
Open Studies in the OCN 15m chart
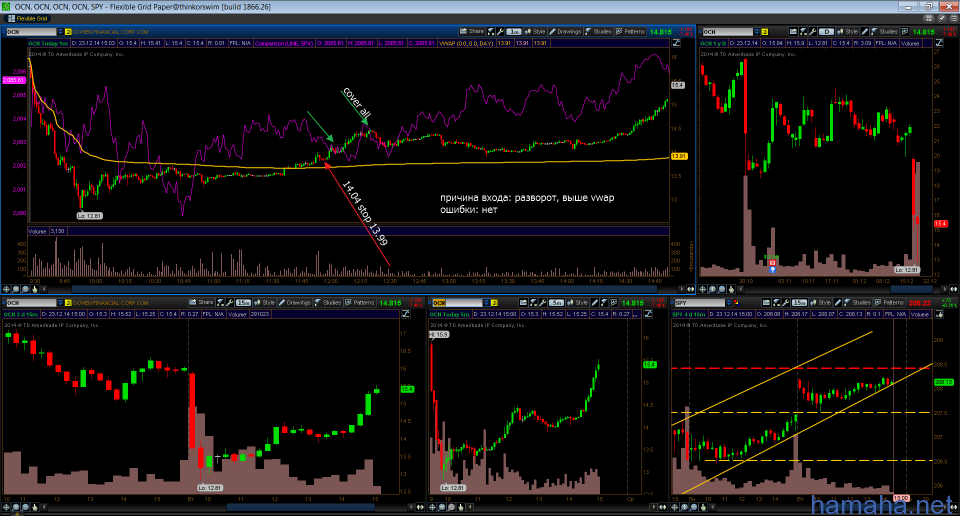[328, 302]
